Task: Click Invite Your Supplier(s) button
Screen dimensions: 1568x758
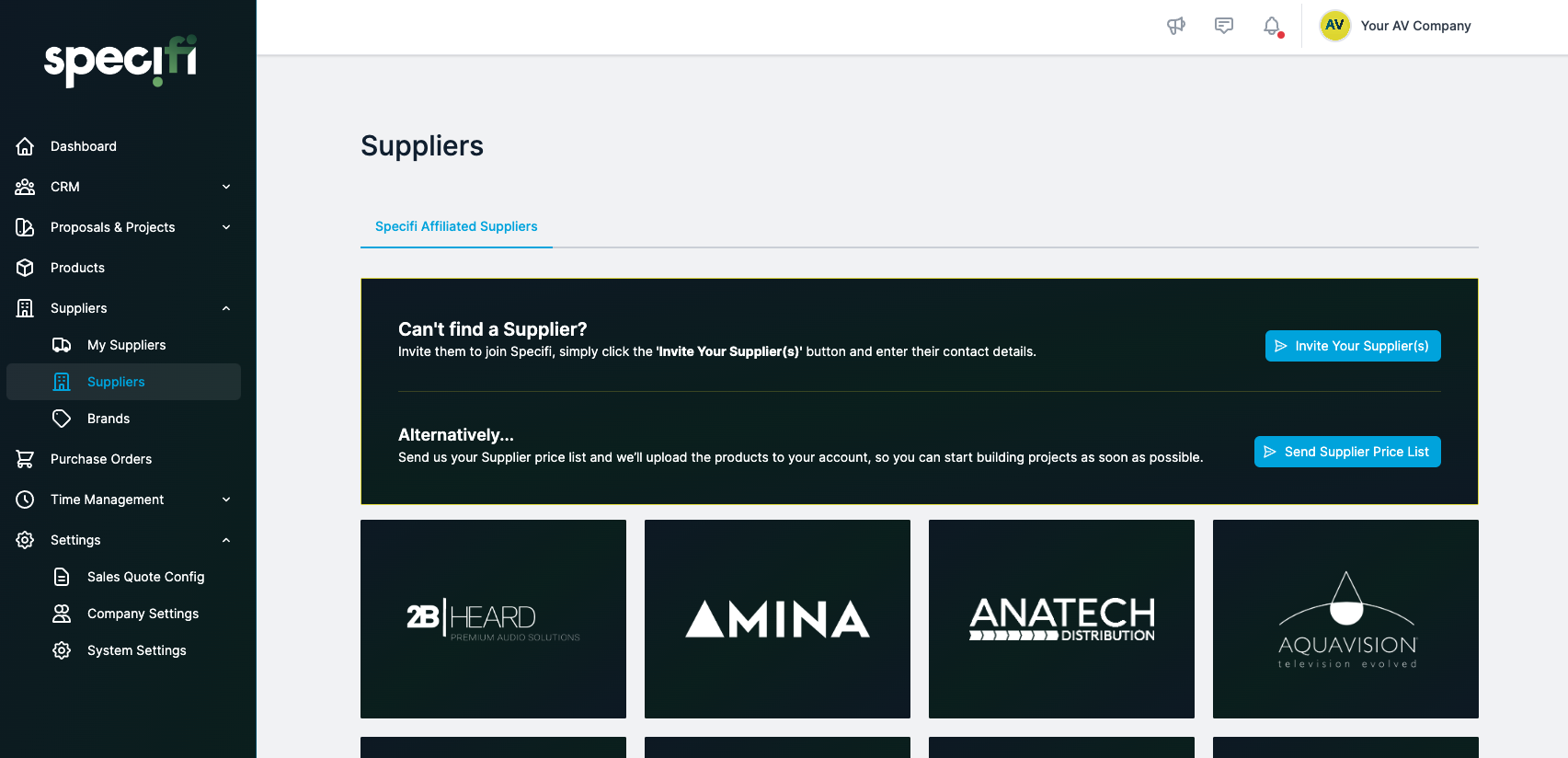Action: (1353, 346)
